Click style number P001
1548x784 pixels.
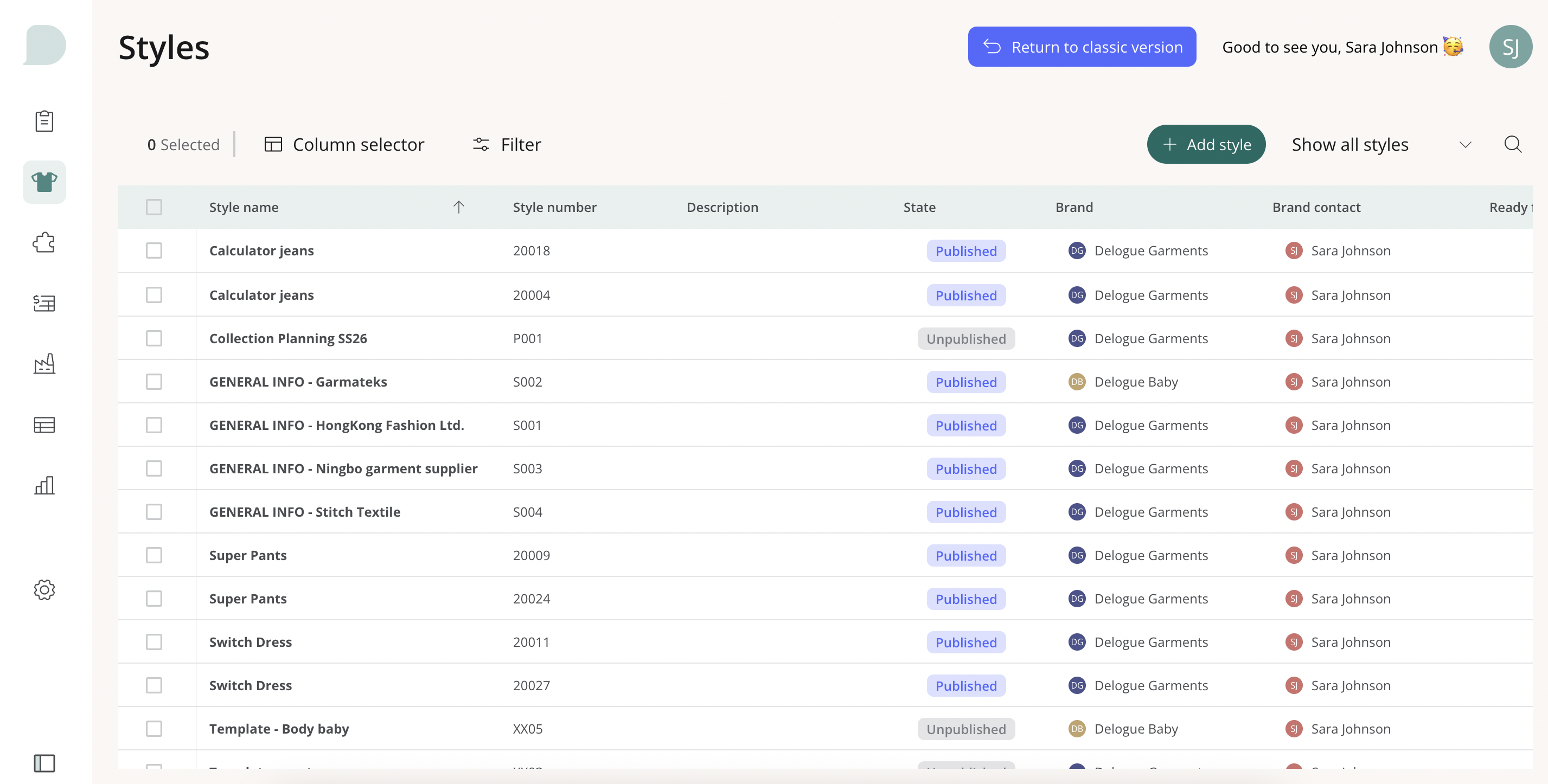pos(527,338)
